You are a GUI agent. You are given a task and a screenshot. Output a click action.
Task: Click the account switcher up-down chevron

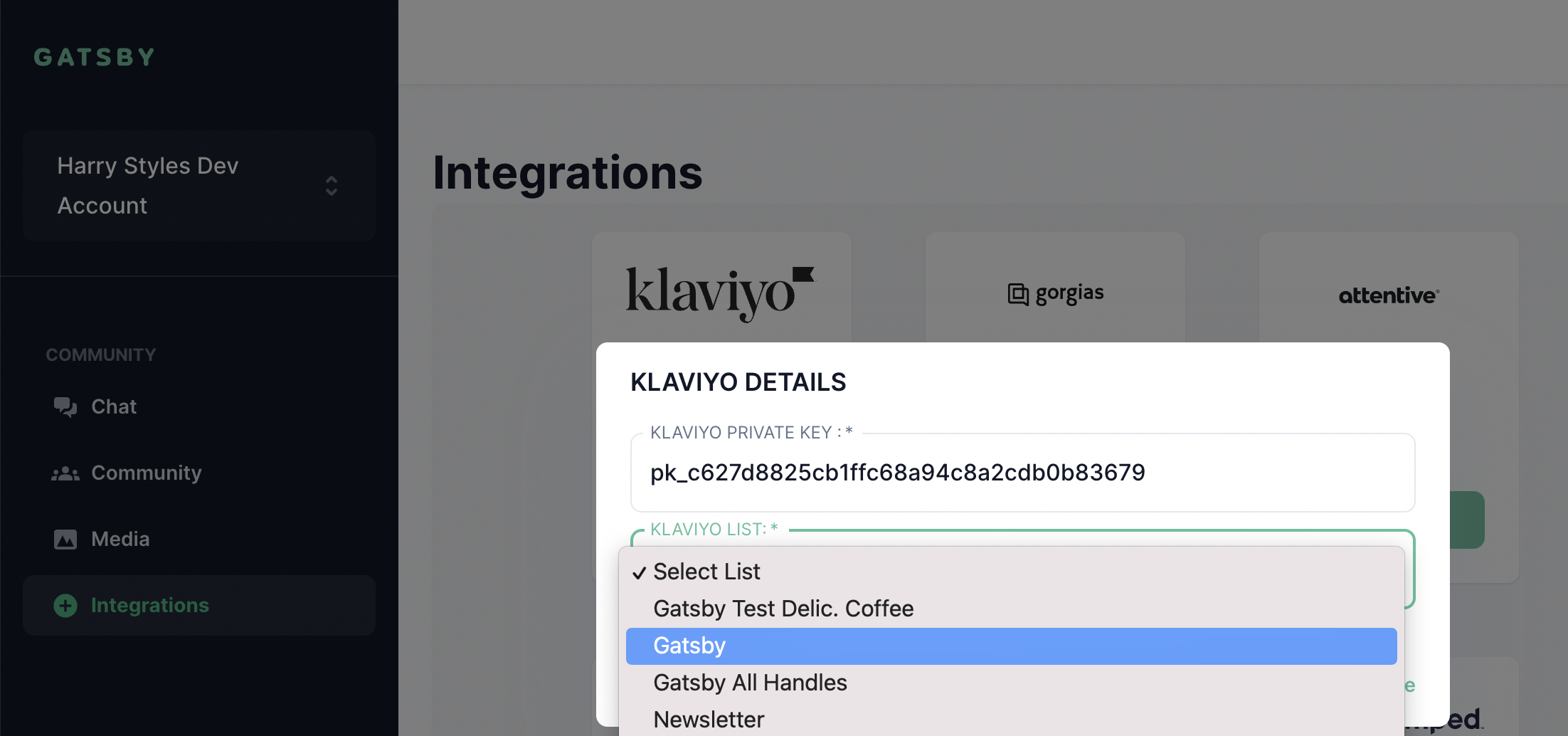[332, 186]
